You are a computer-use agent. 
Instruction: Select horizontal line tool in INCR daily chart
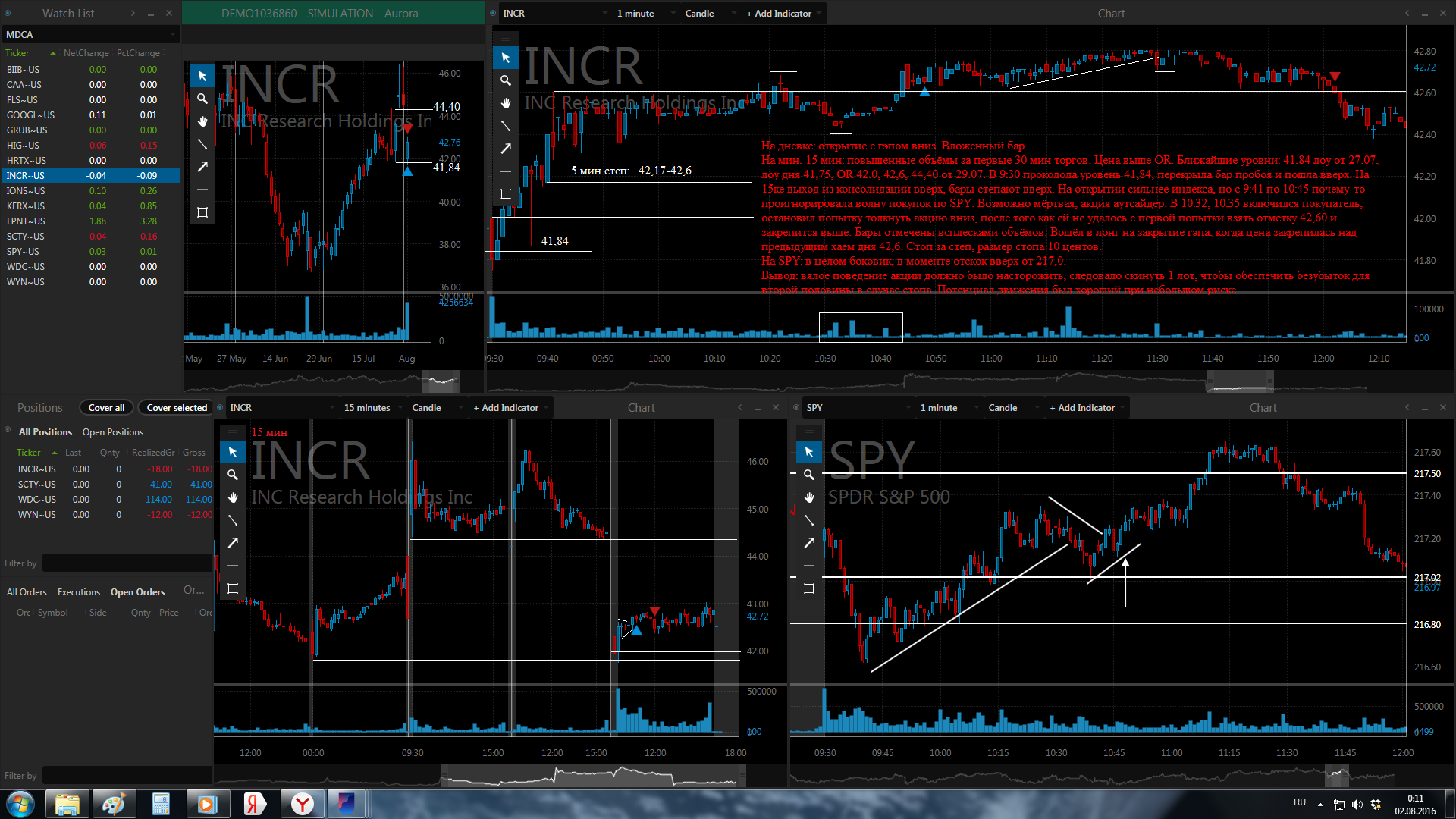tap(202, 190)
